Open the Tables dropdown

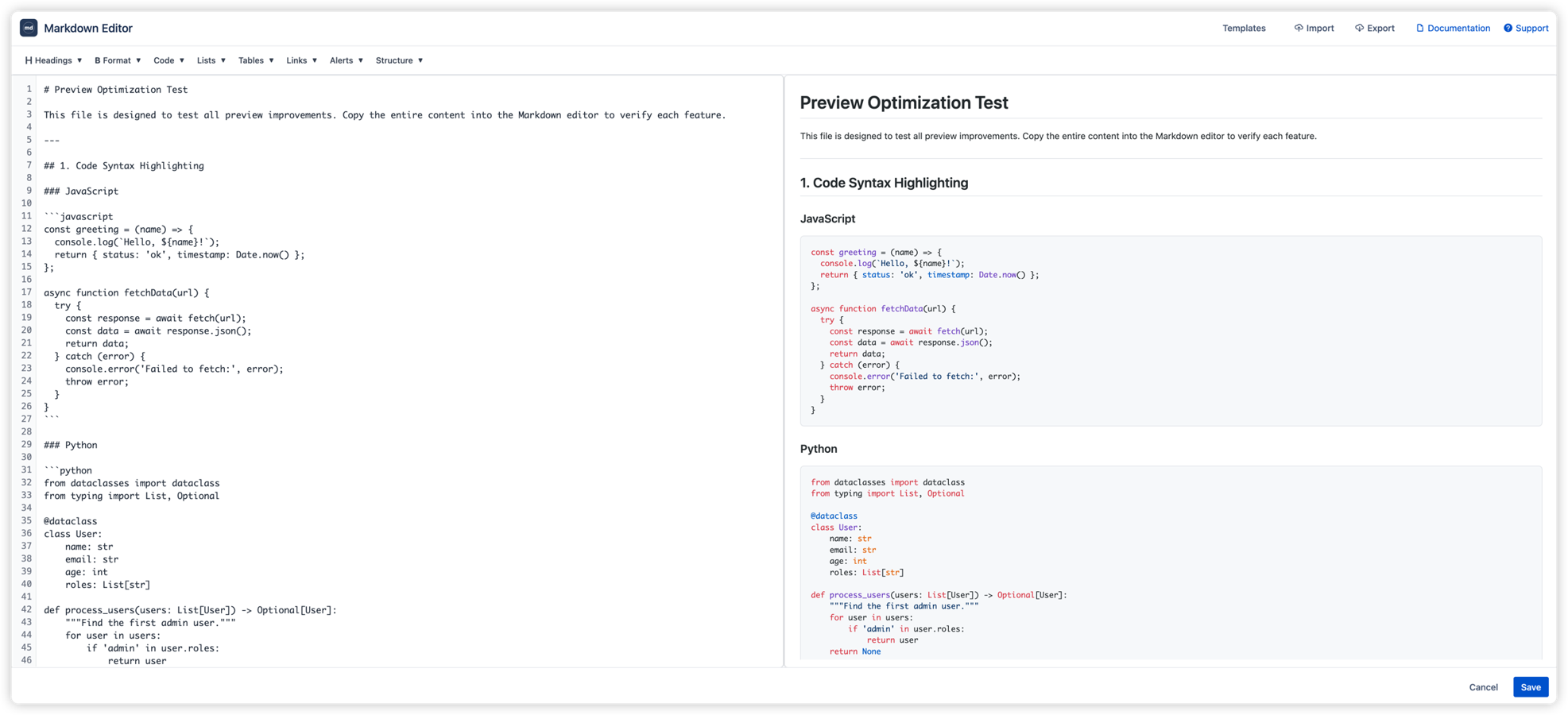[x=254, y=60]
